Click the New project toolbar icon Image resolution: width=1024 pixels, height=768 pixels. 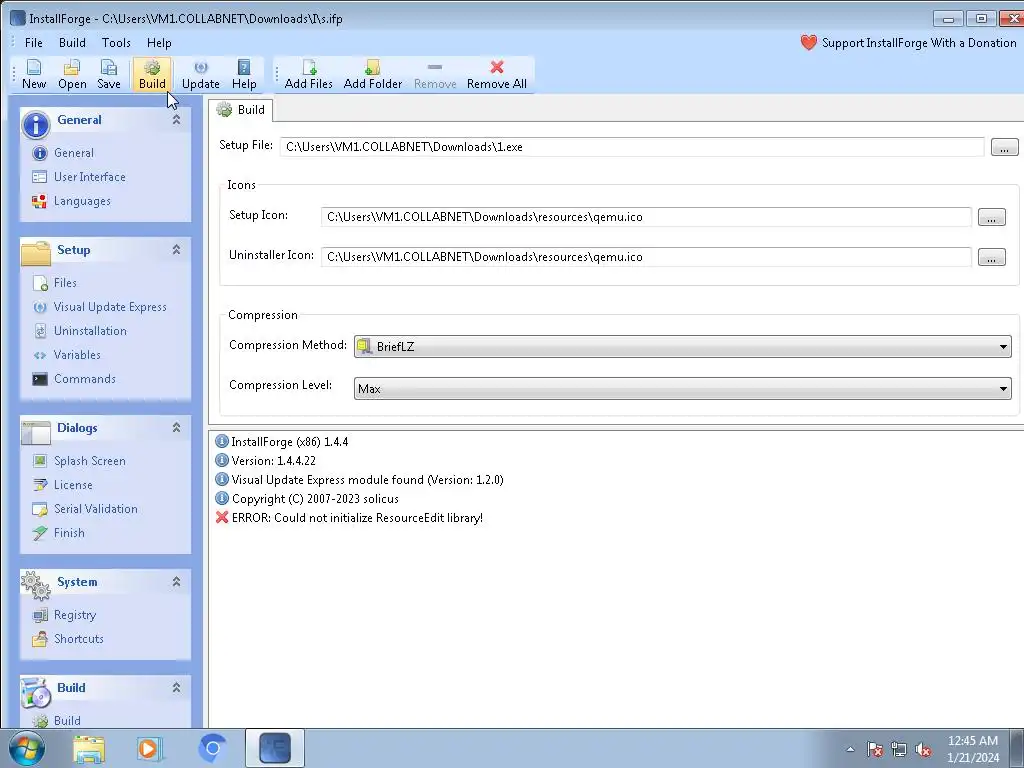34,74
